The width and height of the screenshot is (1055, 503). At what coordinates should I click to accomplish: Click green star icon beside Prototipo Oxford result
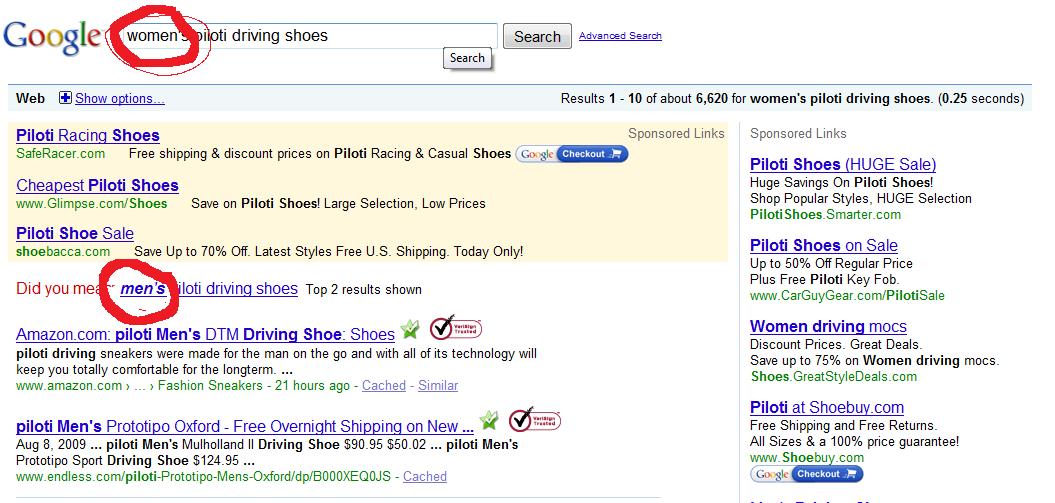(x=489, y=420)
